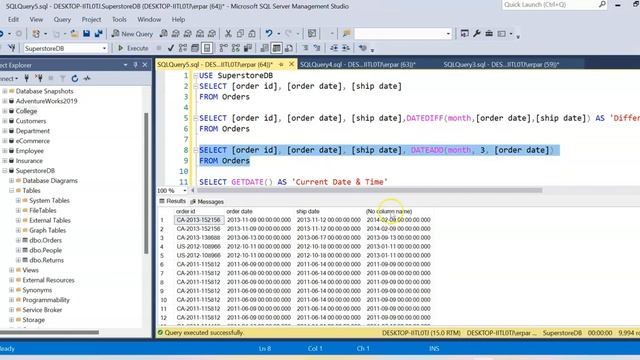Viewport: 640px width, 360px height.
Task: Collapse the Tables folder node
Action: point(11,191)
